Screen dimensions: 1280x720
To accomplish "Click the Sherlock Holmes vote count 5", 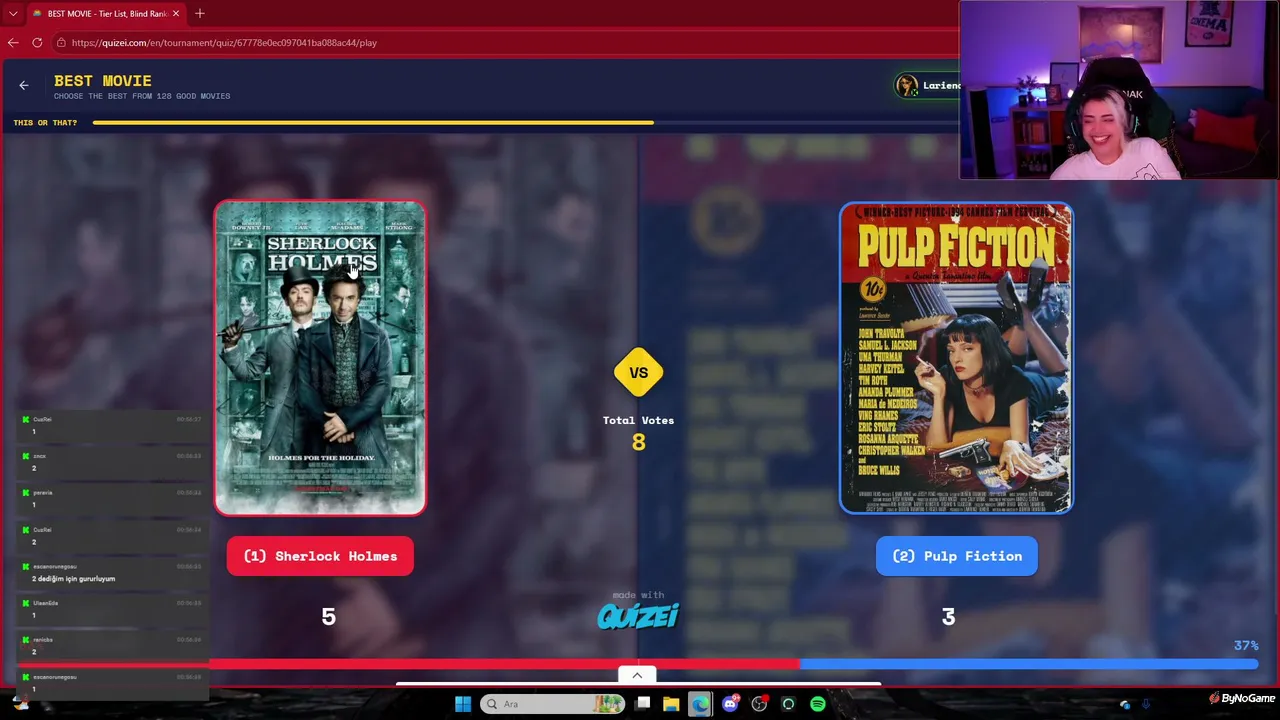I will pos(328,617).
